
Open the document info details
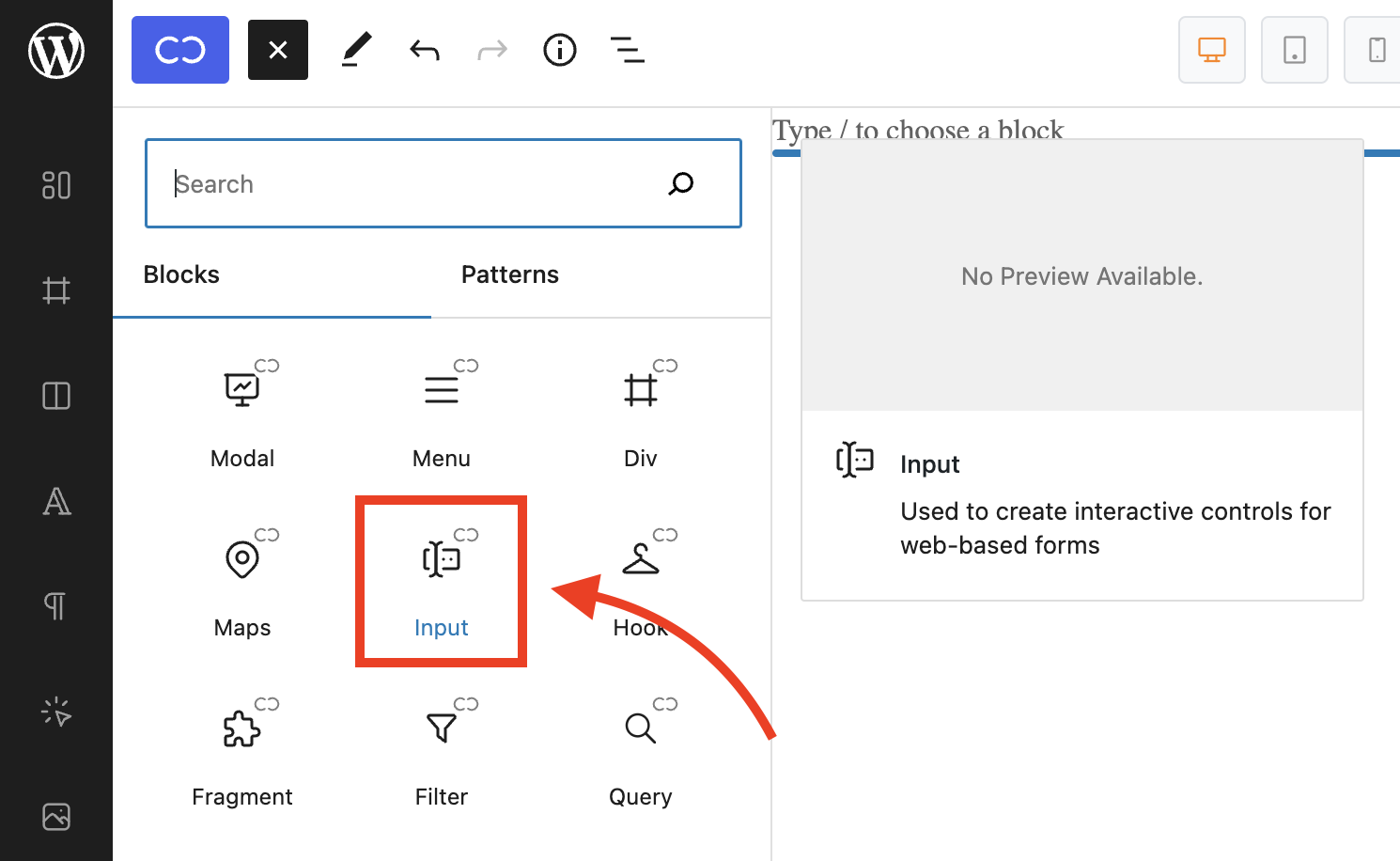(560, 50)
